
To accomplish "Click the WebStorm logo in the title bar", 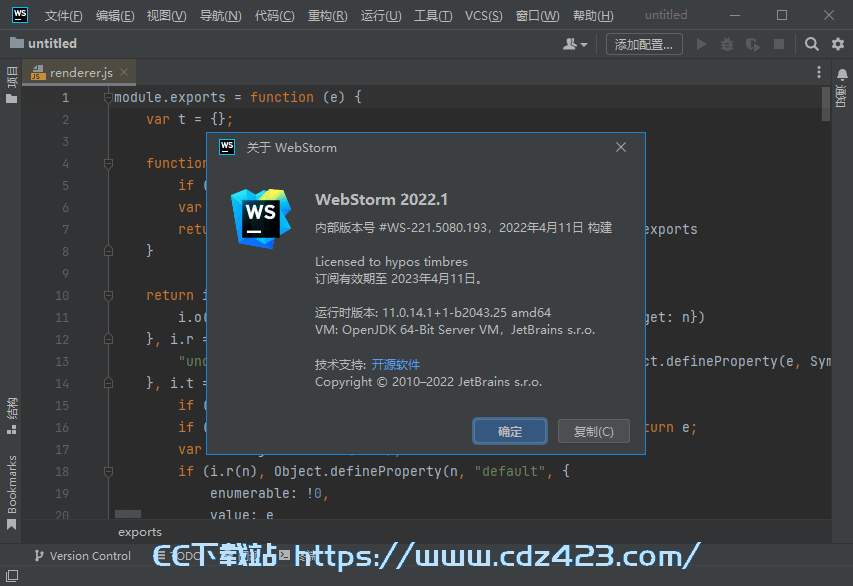I will (x=20, y=15).
